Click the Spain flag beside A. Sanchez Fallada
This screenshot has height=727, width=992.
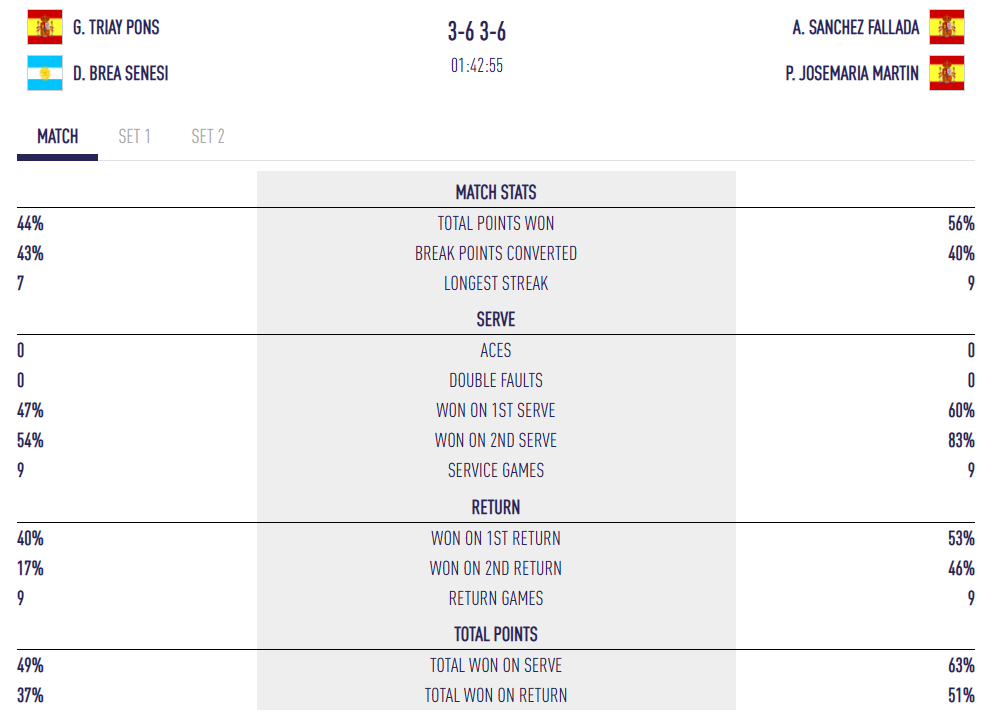point(946,27)
